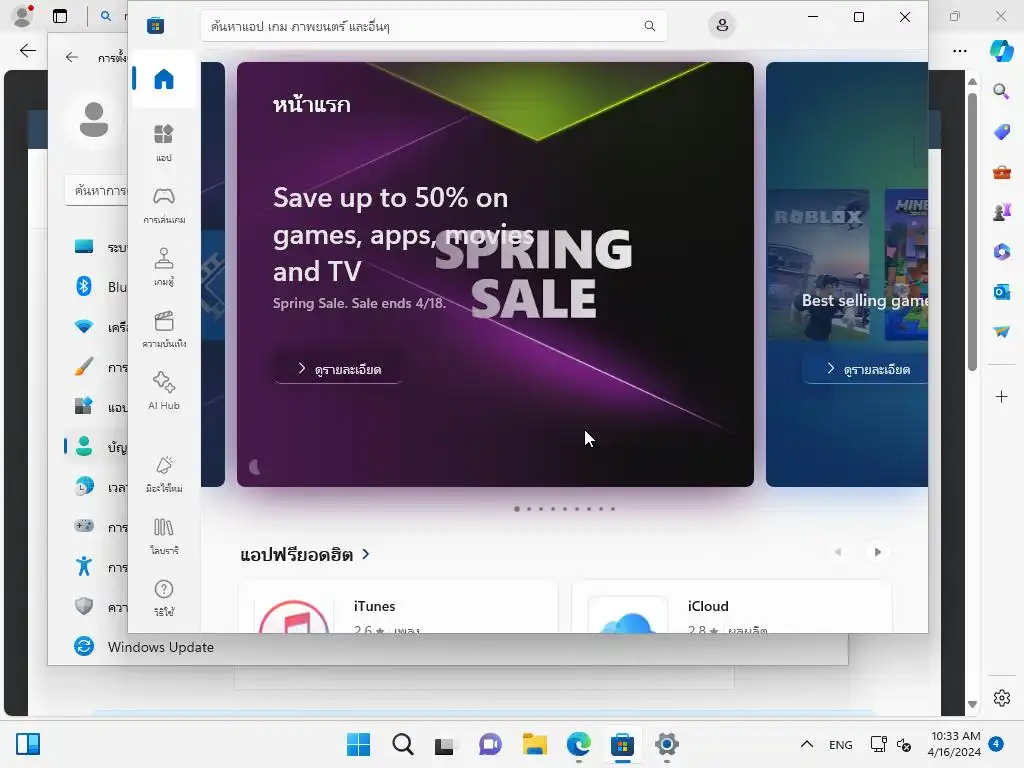Open Edge sidebar settings gear
The width and height of the screenshot is (1024, 768).
tap(1001, 698)
